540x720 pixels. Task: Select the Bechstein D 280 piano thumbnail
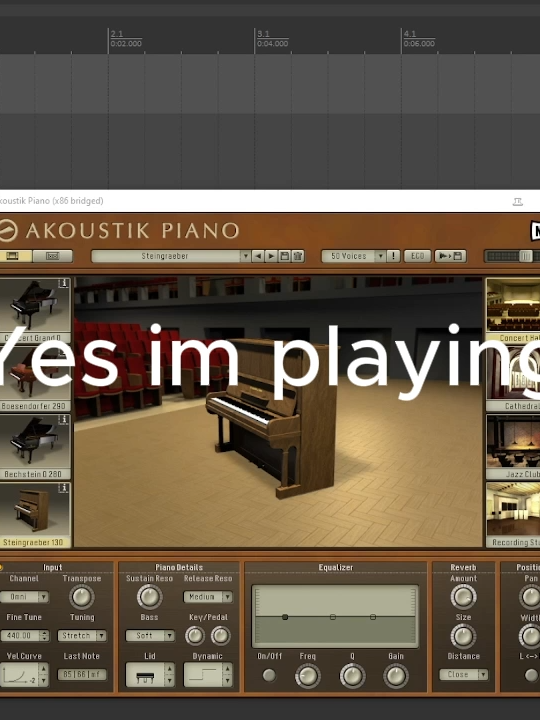[34, 446]
